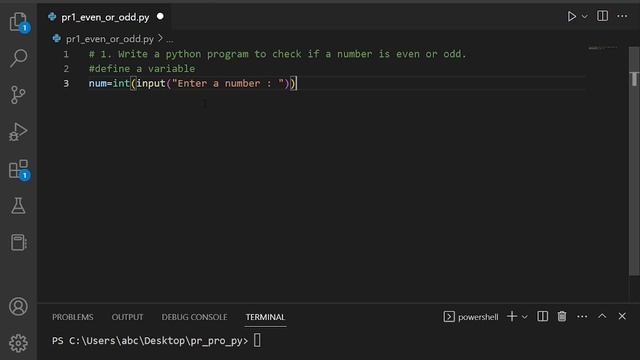Click the 'int' keyword on line 3

(x=121, y=83)
